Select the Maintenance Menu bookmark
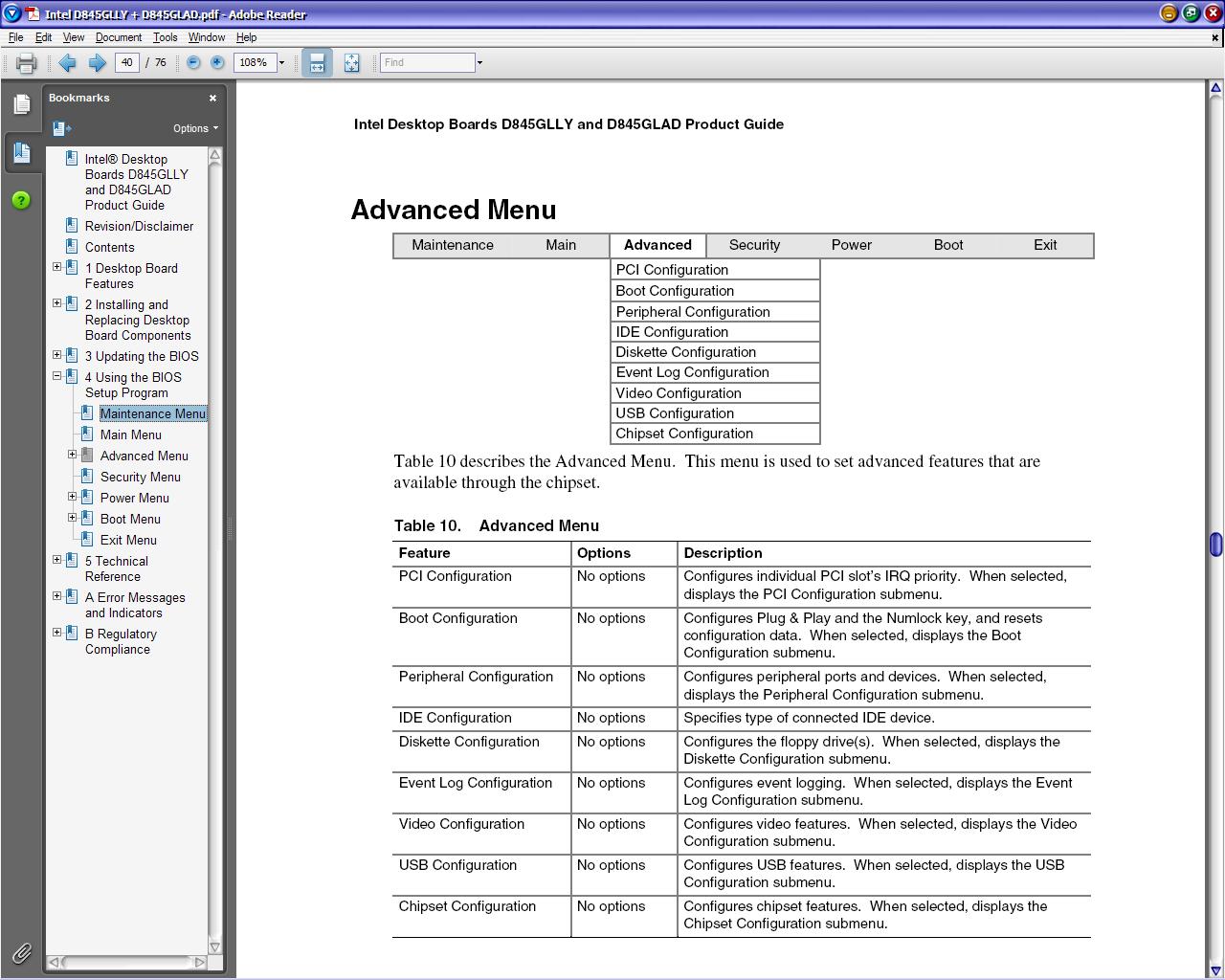The width and height of the screenshot is (1225, 980). (153, 413)
